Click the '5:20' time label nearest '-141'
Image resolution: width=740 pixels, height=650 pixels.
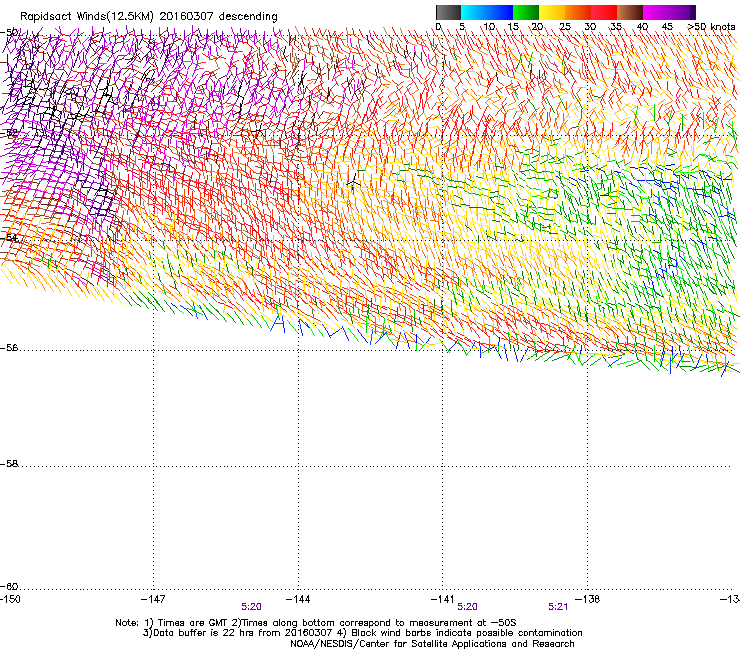tap(467, 607)
